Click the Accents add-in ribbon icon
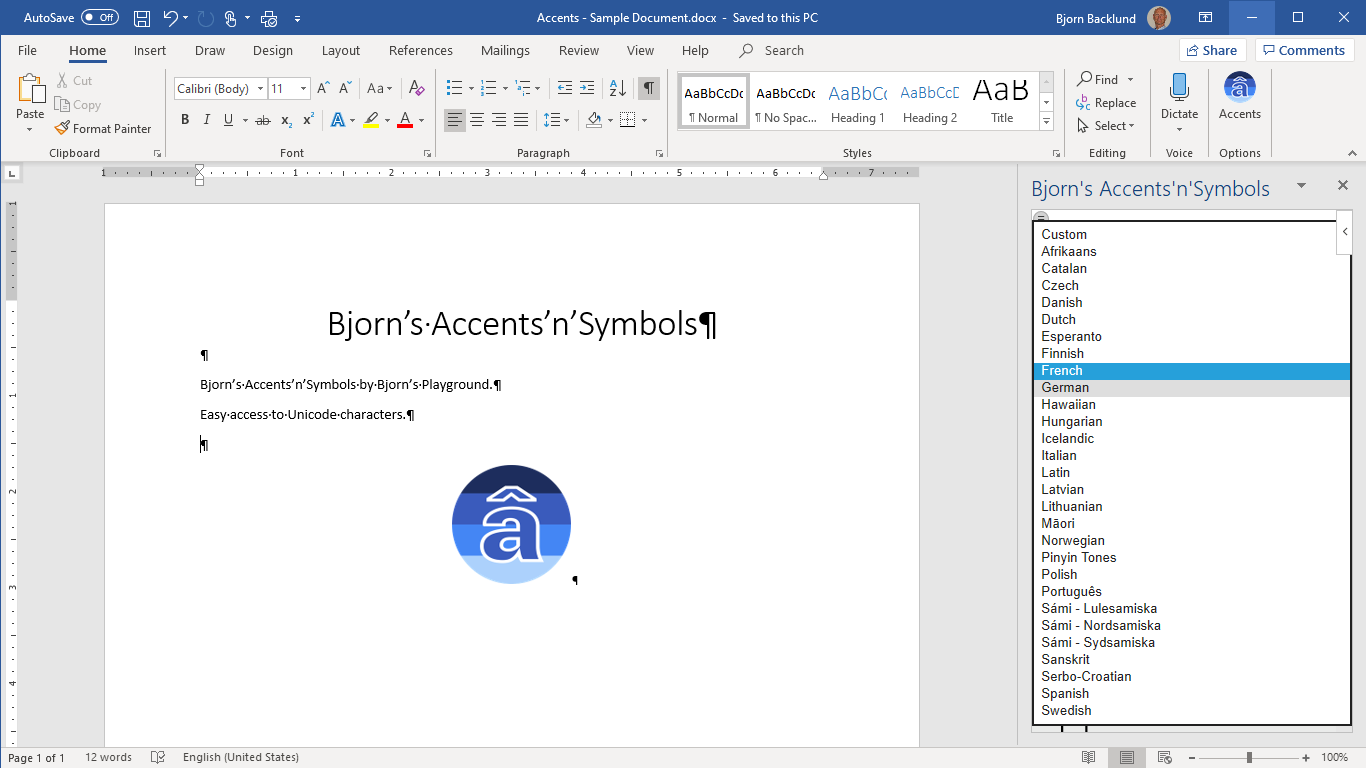 point(1239,90)
